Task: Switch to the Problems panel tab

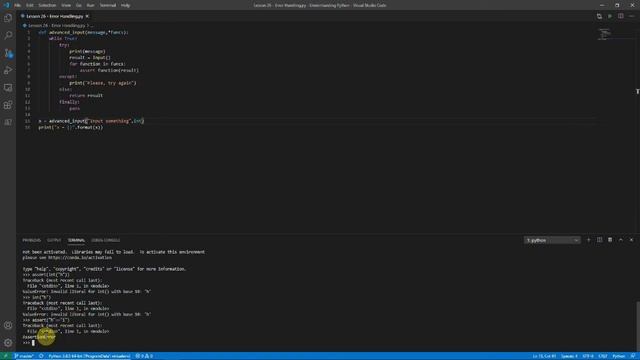Action: pyautogui.click(x=31, y=240)
